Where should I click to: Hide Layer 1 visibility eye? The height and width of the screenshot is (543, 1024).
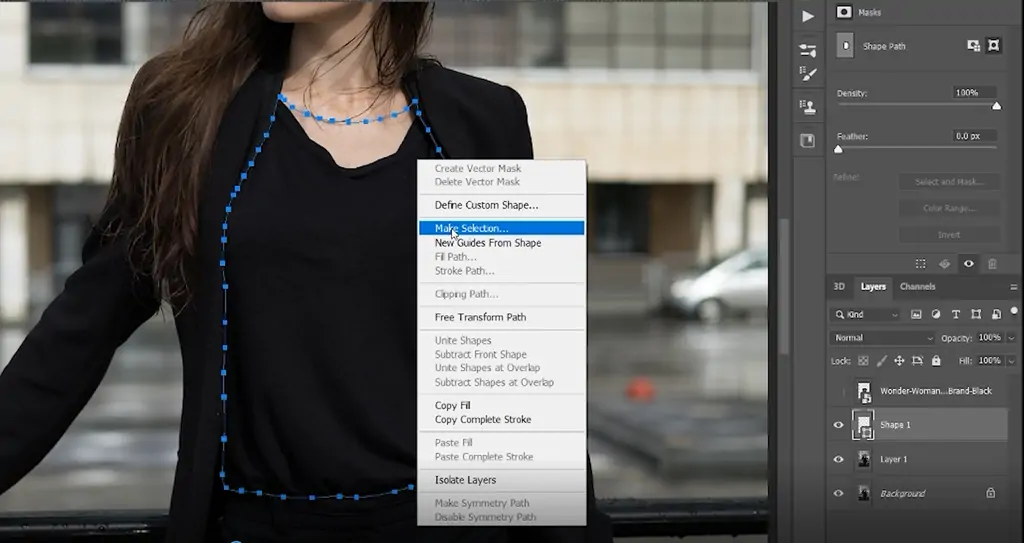tap(839, 459)
